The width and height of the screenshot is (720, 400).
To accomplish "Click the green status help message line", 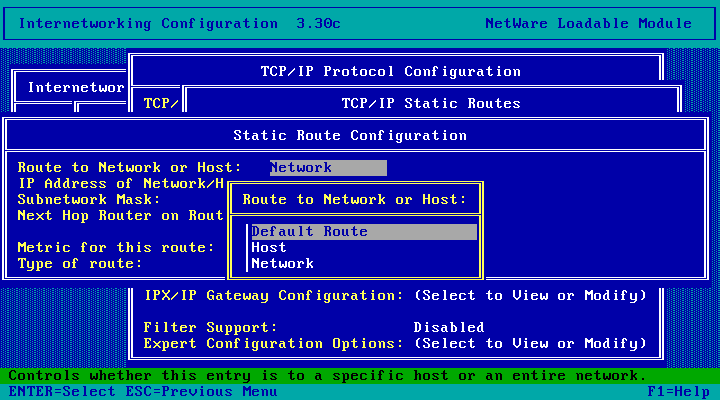I will coord(360,376).
